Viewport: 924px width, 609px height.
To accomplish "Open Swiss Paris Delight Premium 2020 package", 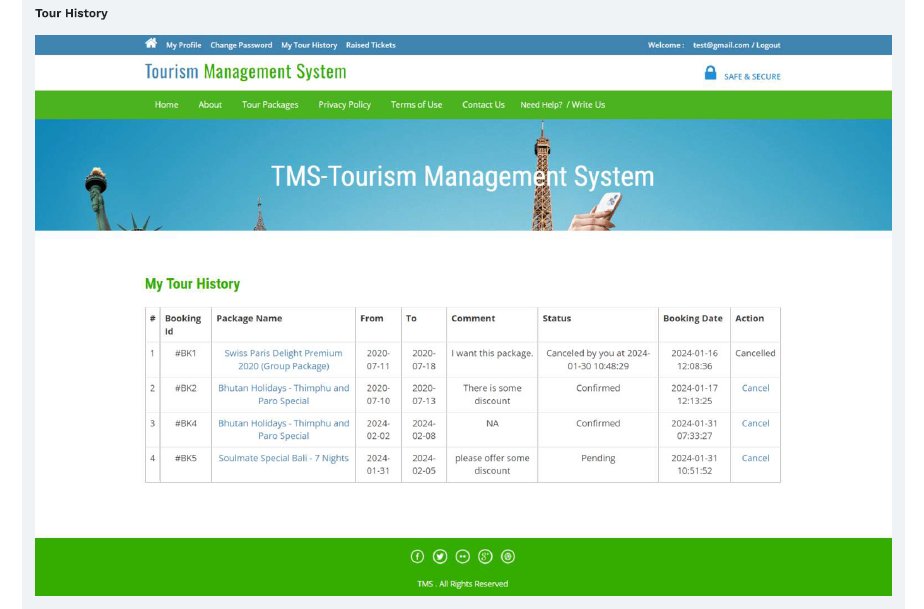I will pos(283,360).
